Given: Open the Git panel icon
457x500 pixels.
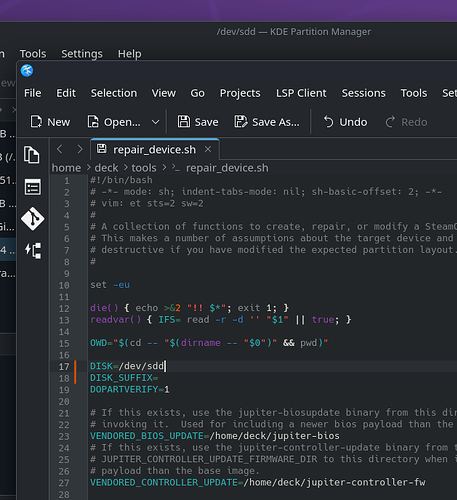Looking at the screenshot, I should [32, 219].
